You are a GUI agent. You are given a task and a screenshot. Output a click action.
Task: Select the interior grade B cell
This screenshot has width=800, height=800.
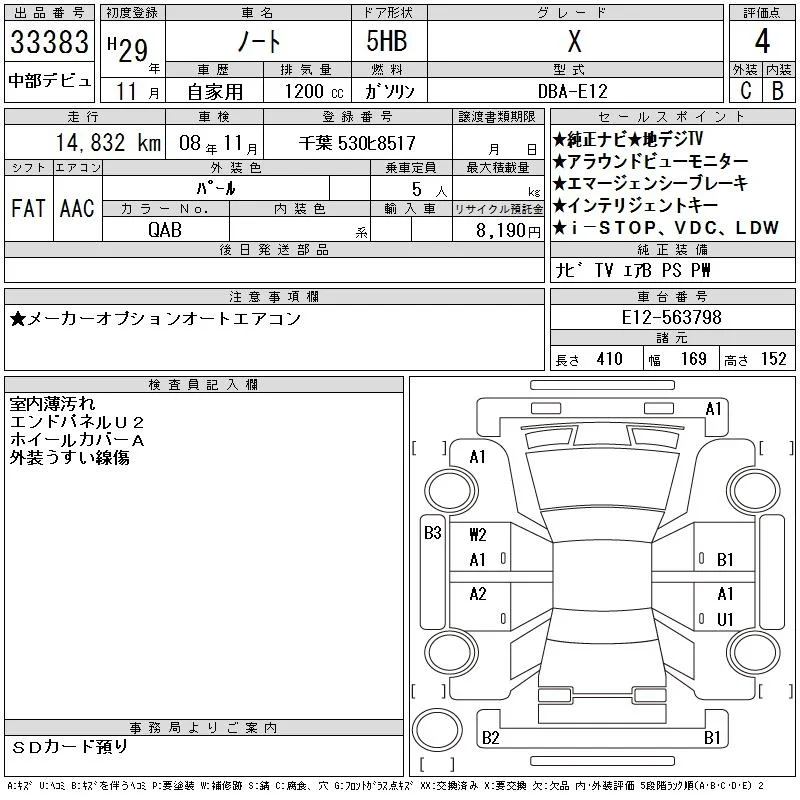click(x=778, y=91)
